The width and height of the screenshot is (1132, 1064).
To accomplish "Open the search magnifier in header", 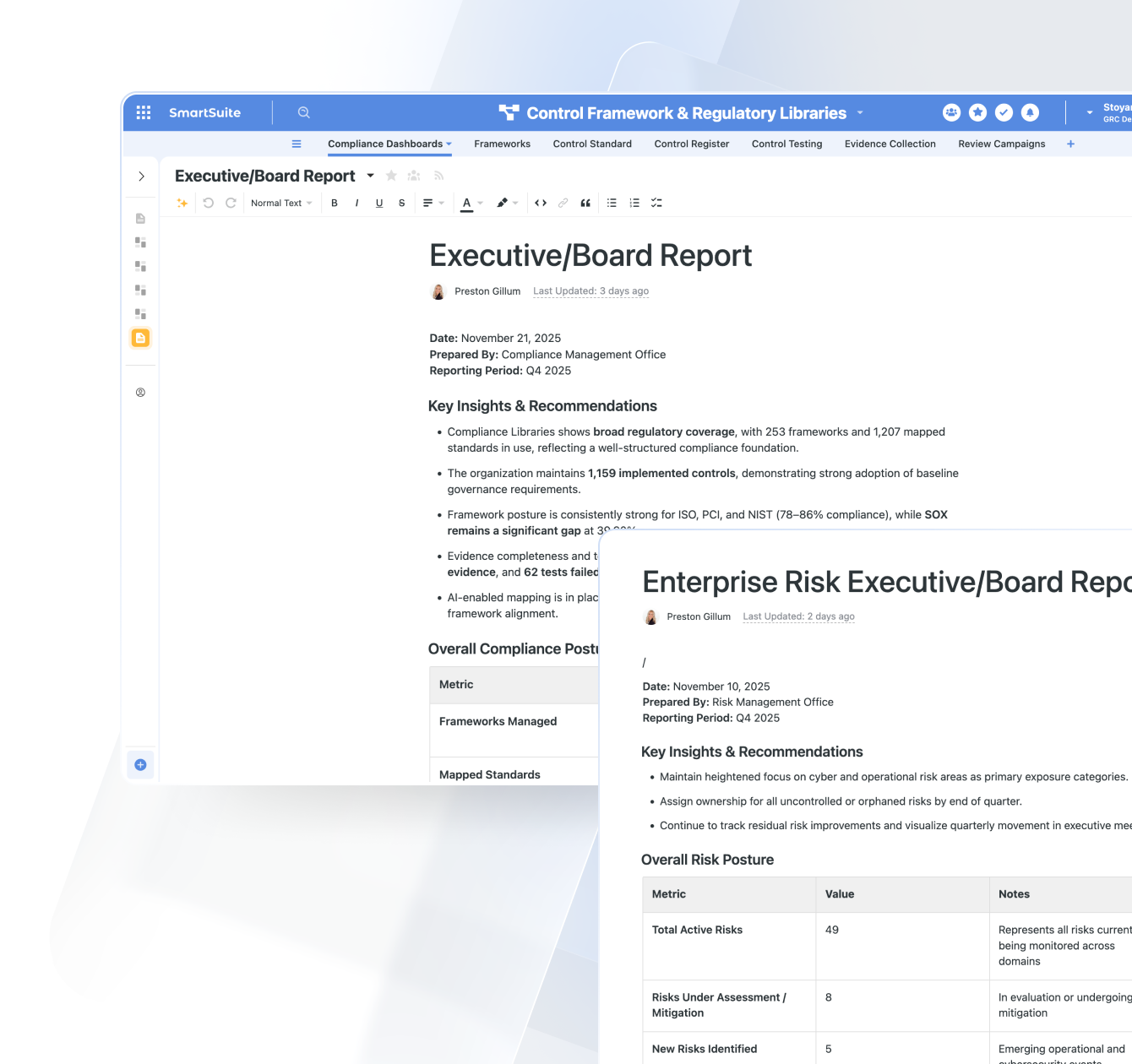I will click(x=304, y=112).
